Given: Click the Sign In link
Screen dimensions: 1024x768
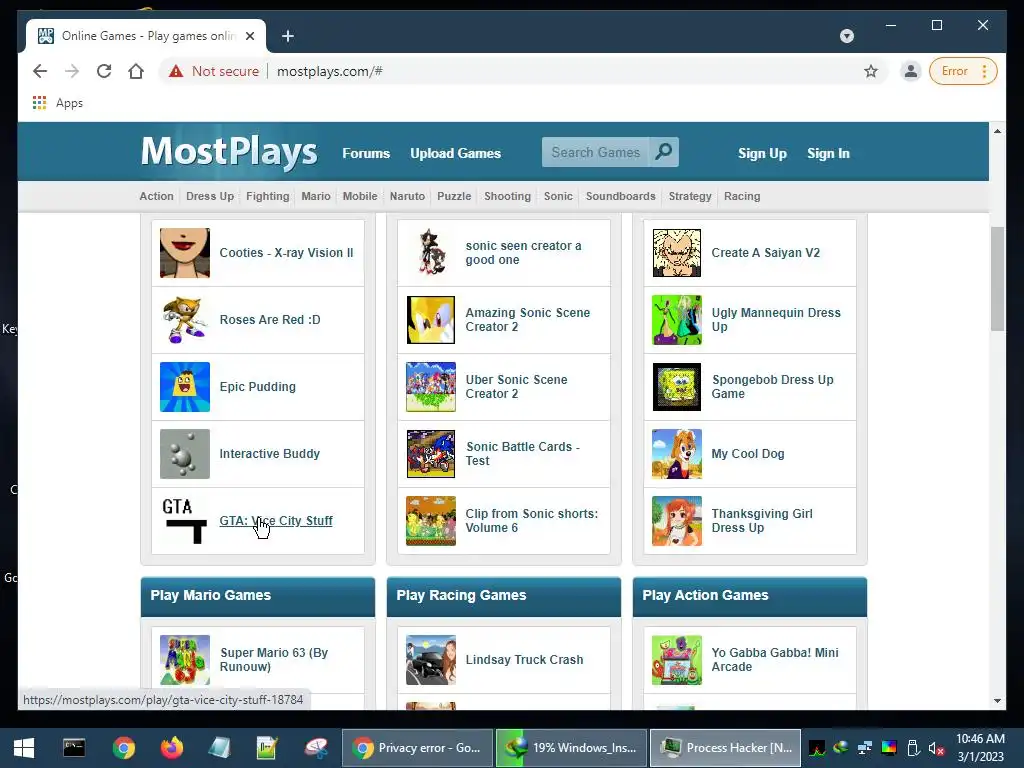Looking at the screenshot, I should pos(828,153).
